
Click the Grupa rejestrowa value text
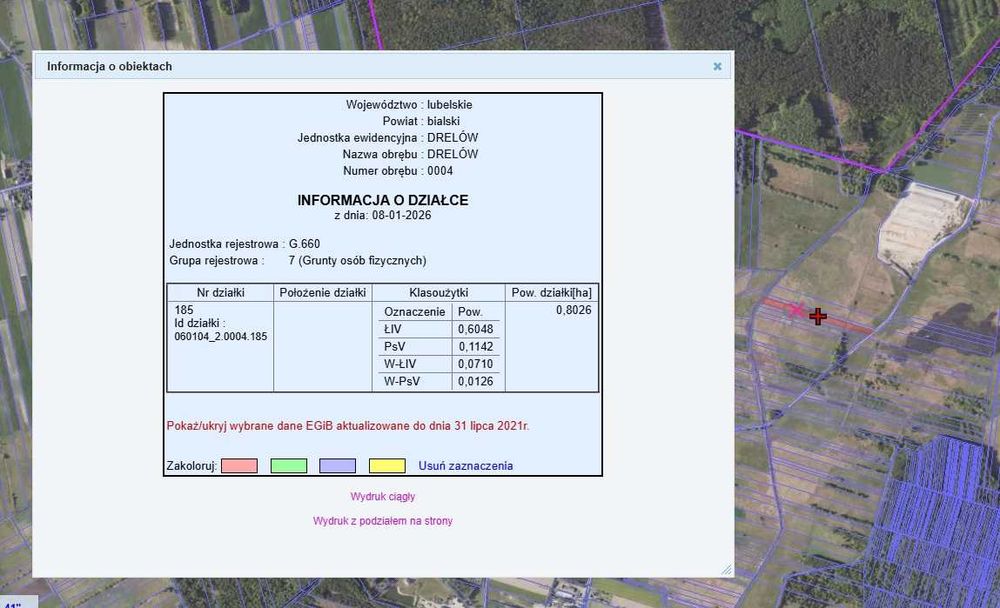(x=357, y=260)
